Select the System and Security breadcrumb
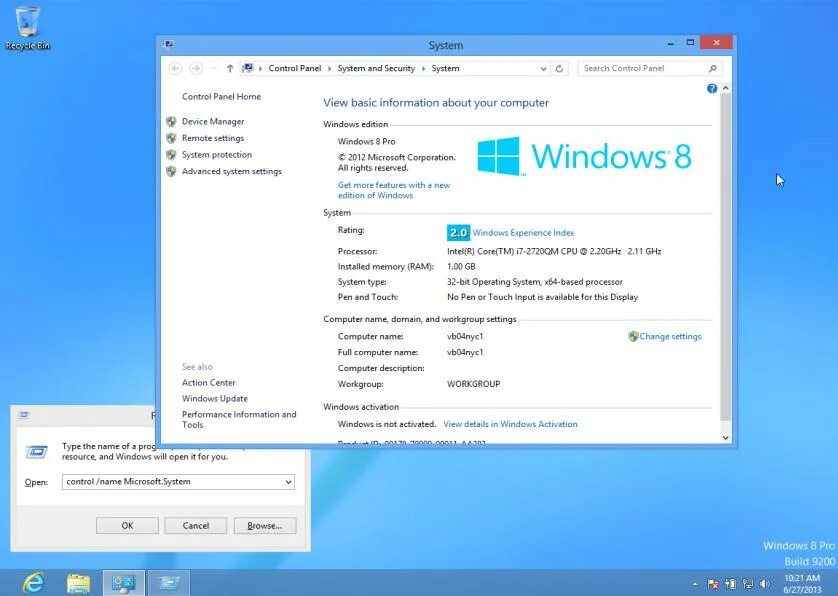The width and height of the screenshot is (838, 596). click(x=376, y=68)
